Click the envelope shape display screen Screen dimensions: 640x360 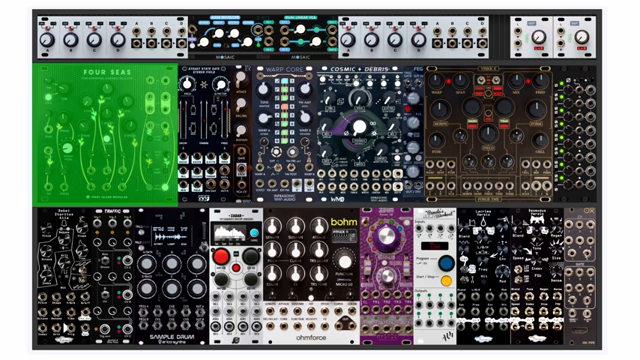click(231, 234)
